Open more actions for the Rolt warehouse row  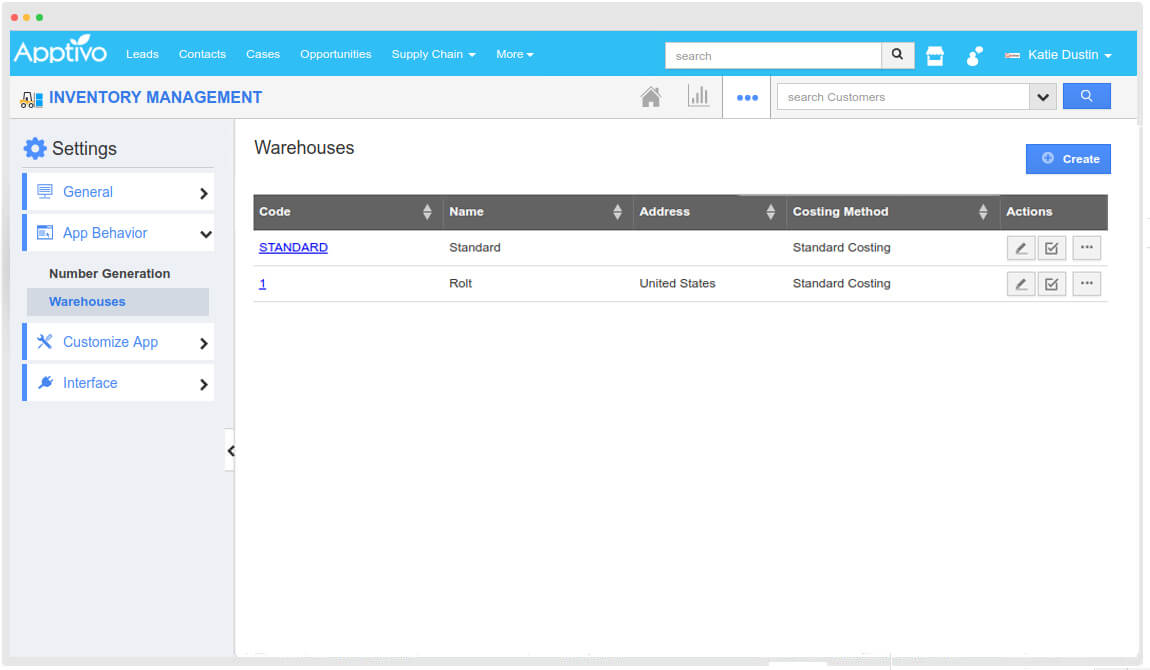[x=1086, y=283]
